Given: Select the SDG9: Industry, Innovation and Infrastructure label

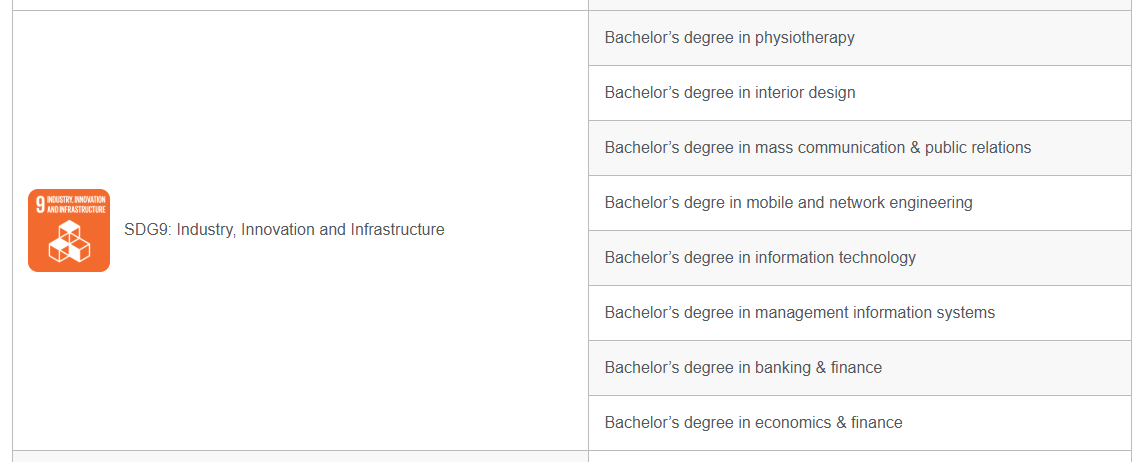Looking at the screenshot, I should click(284, 230).
